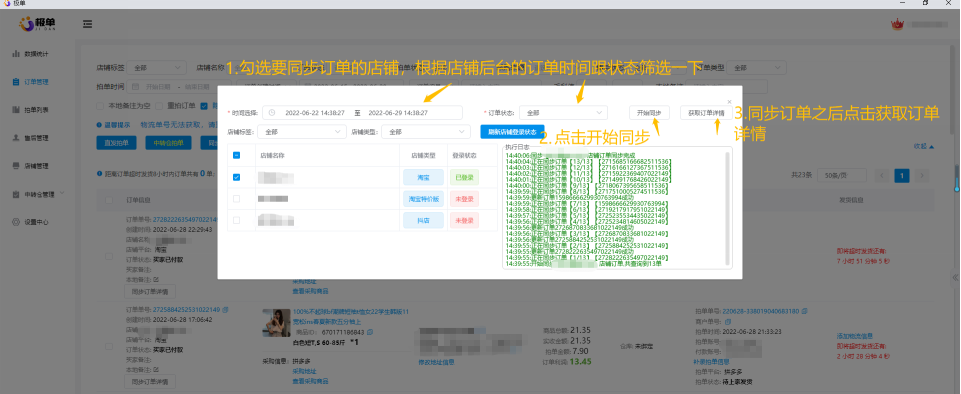961x394 pixels.
Task: Open background 订单类型 dropdown at top right
Action: [x=756, y=67]
